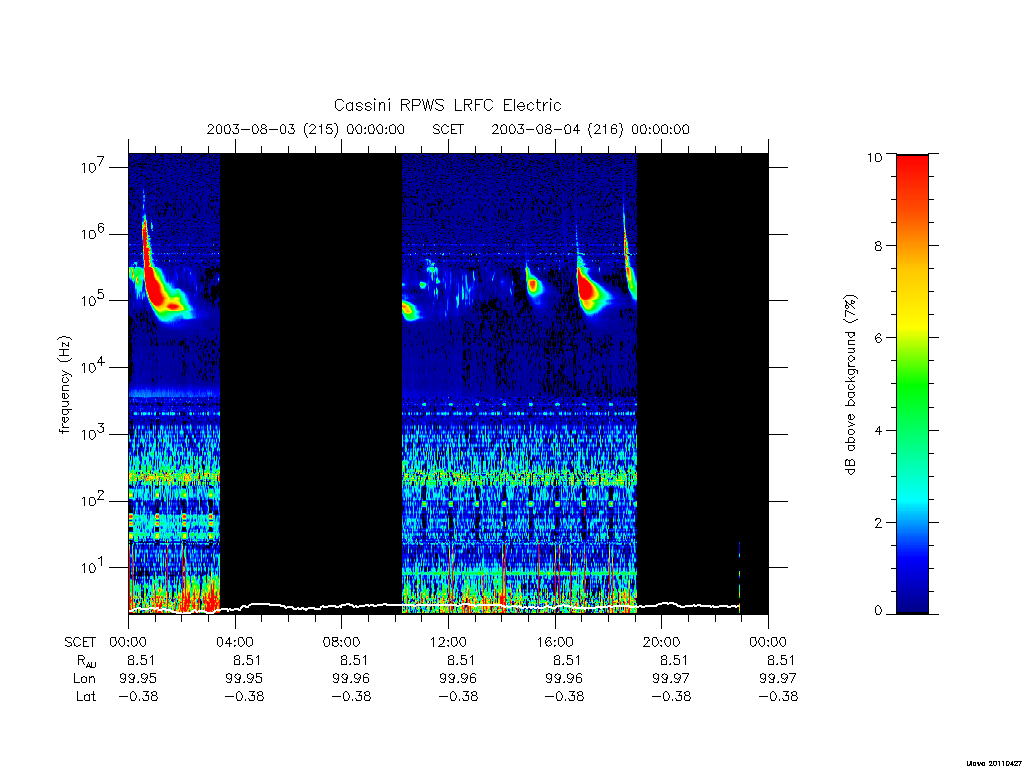Viewport: 1024px width, 768px height.
Task: Click the SCET label between the header timestamps
Action: click(448, 129)
